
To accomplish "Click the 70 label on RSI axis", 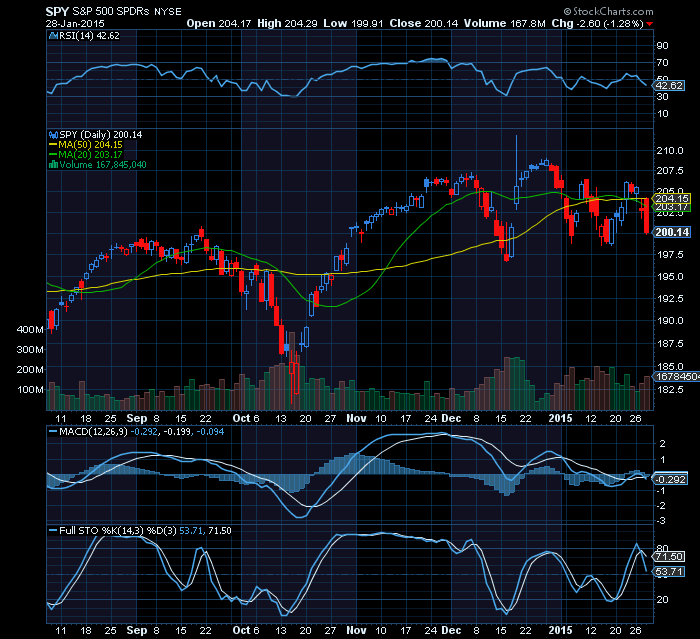I will click(662, 63).
